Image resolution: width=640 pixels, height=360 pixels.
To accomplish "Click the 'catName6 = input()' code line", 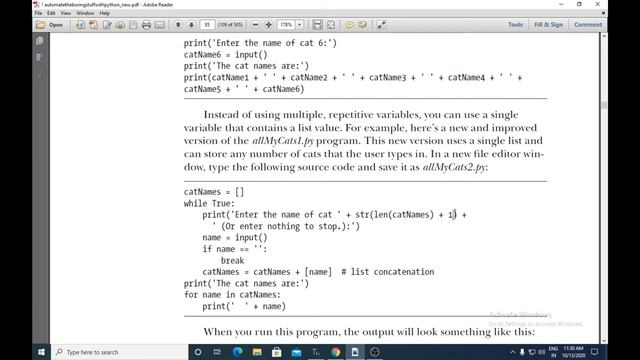I will 226,55.
